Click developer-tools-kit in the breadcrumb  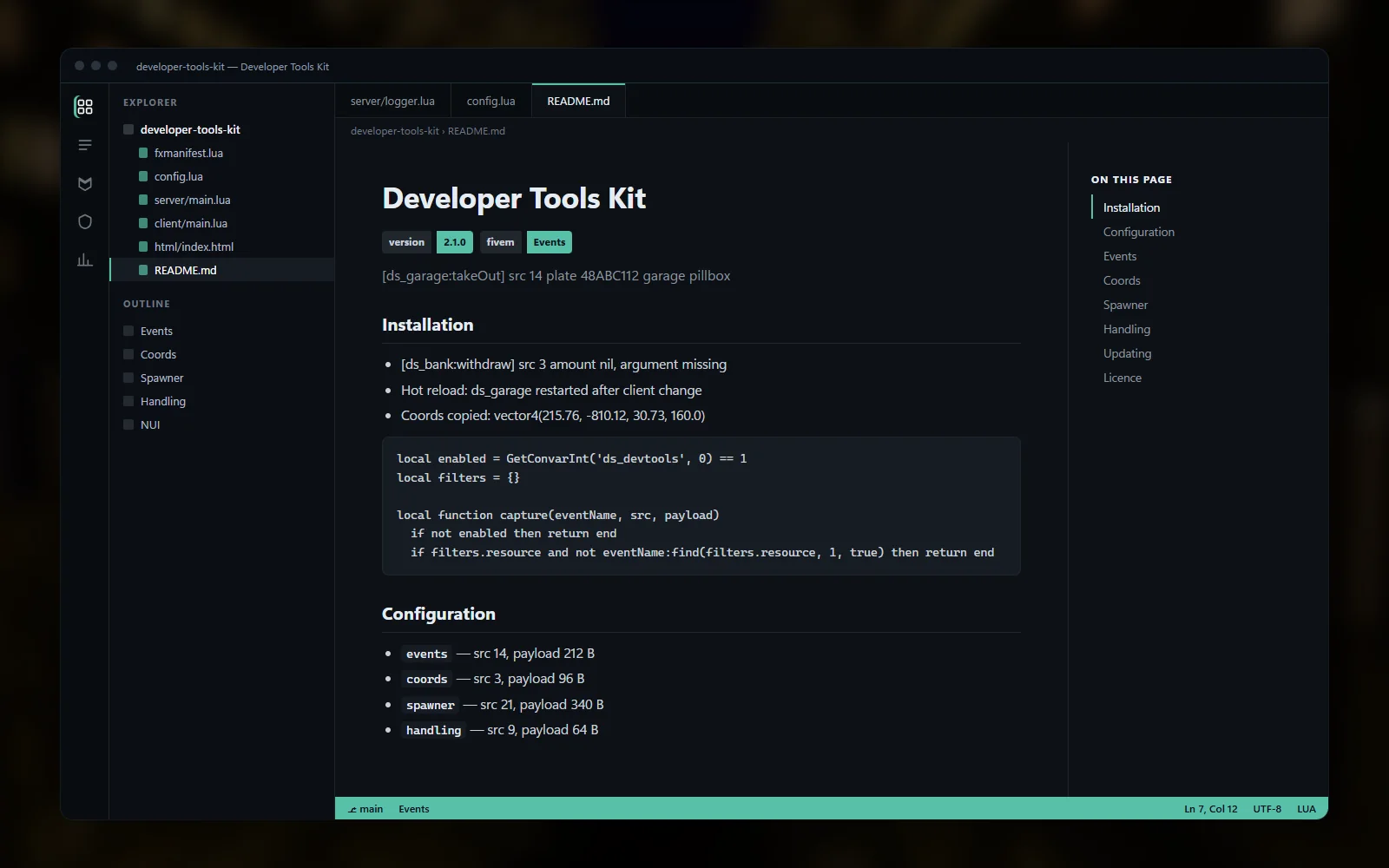(394, 131)
